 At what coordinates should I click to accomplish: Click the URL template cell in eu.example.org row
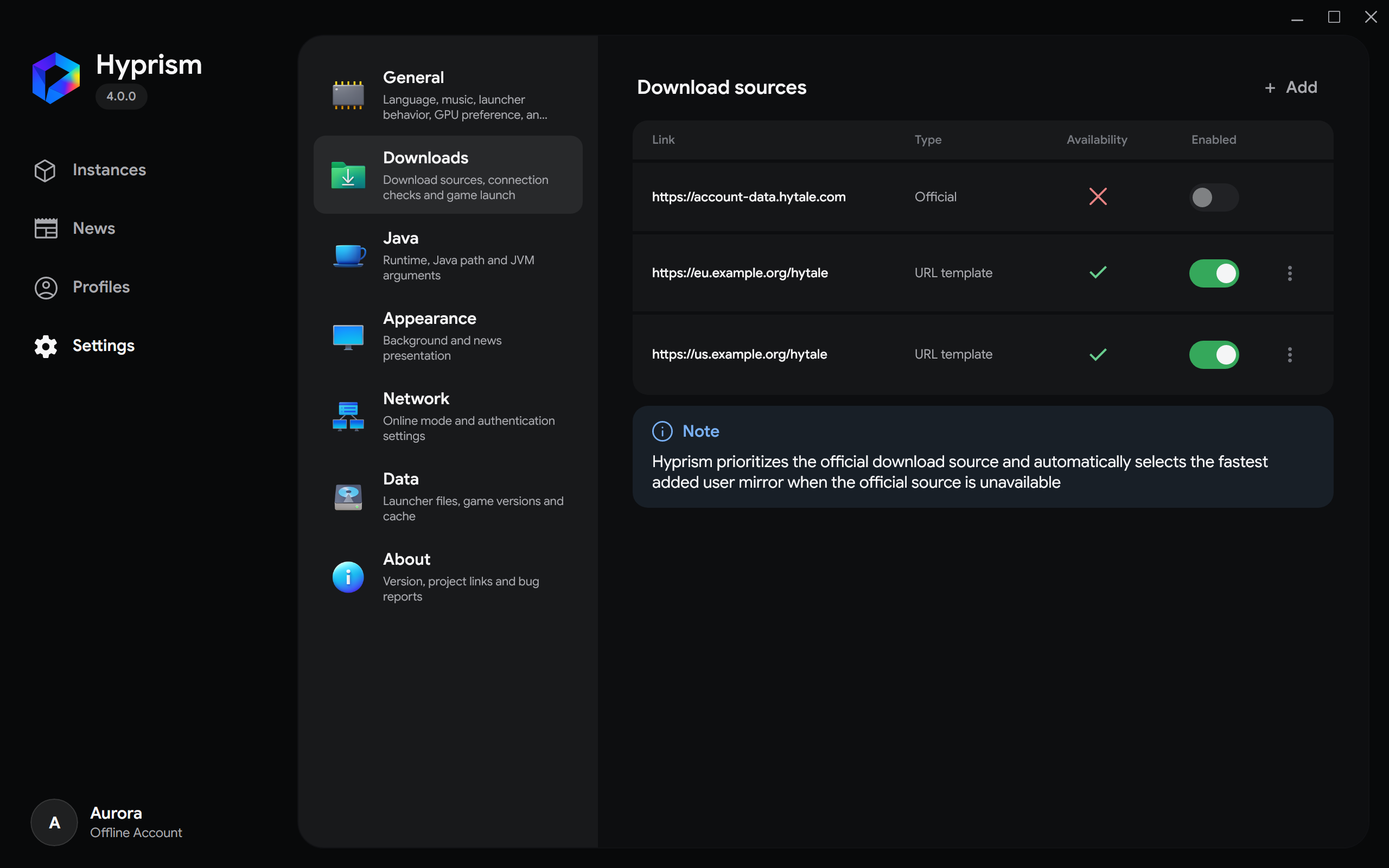click(x=953, y=273)
